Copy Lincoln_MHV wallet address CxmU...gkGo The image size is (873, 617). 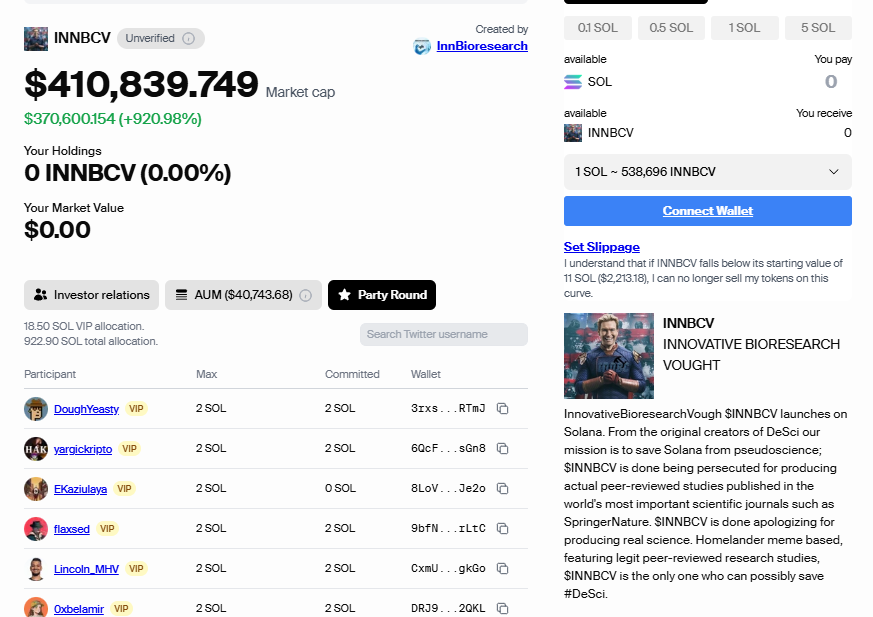[502, 569]
